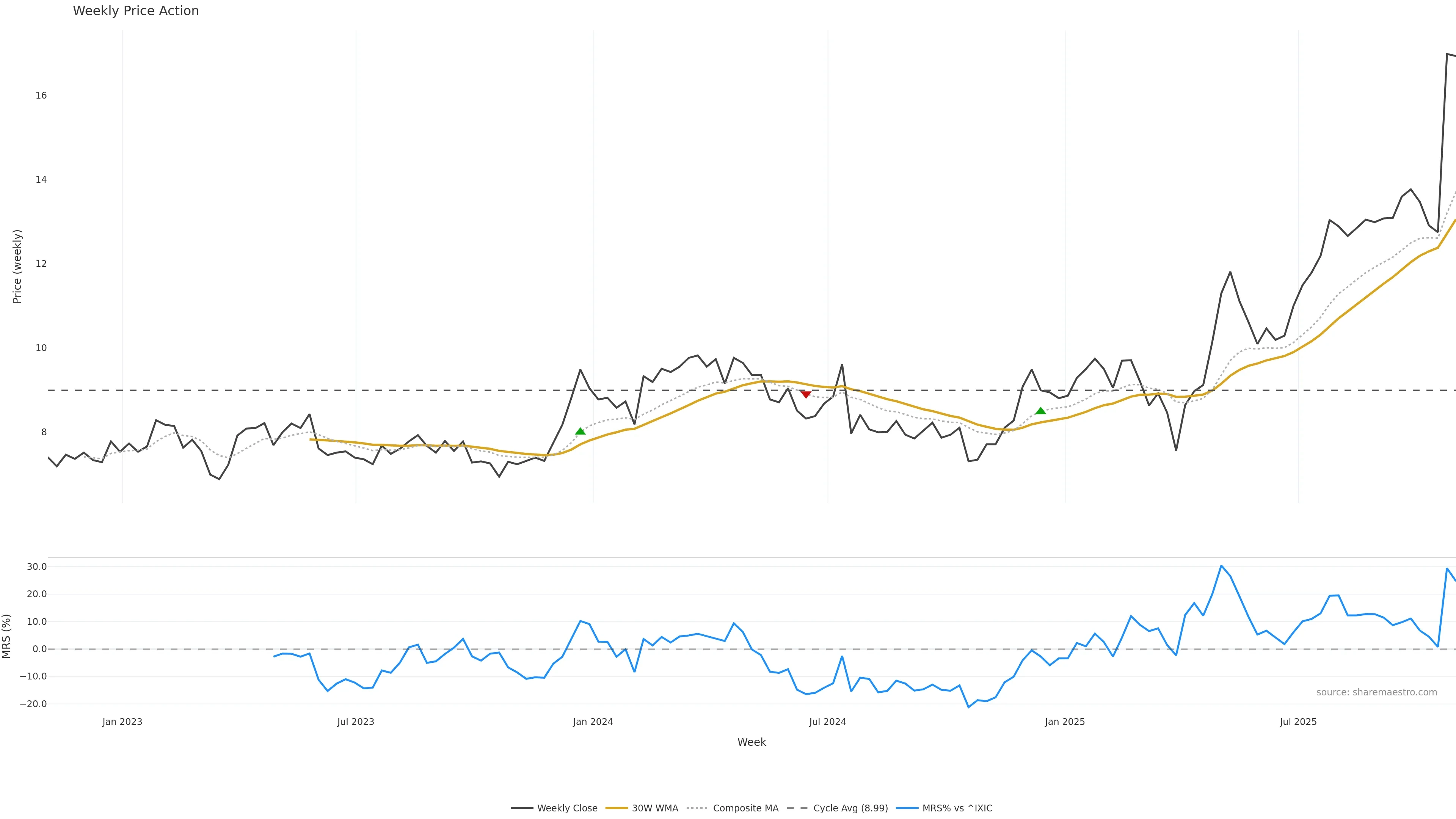Click the dashed Cycle Avg legend swatch
Screen dimensions: 1456x819
797,808
